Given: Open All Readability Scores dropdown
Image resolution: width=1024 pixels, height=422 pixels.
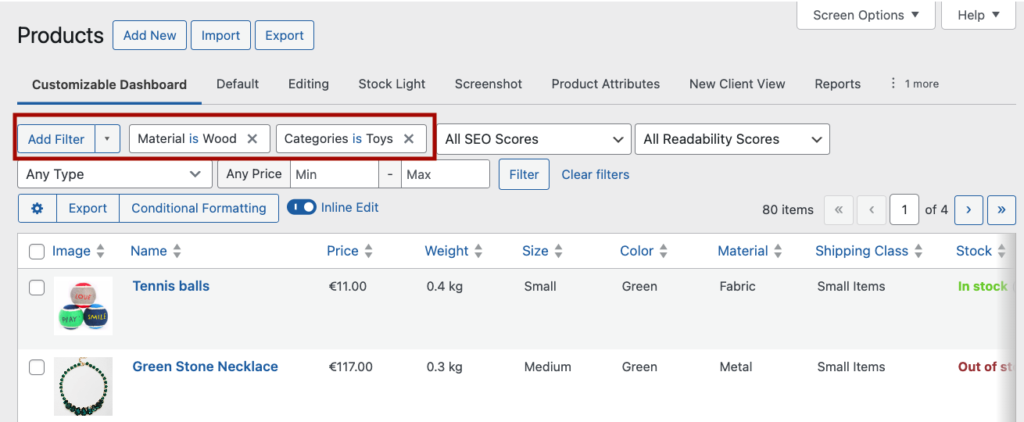Looking at the screenshot, I should [732, 139].
